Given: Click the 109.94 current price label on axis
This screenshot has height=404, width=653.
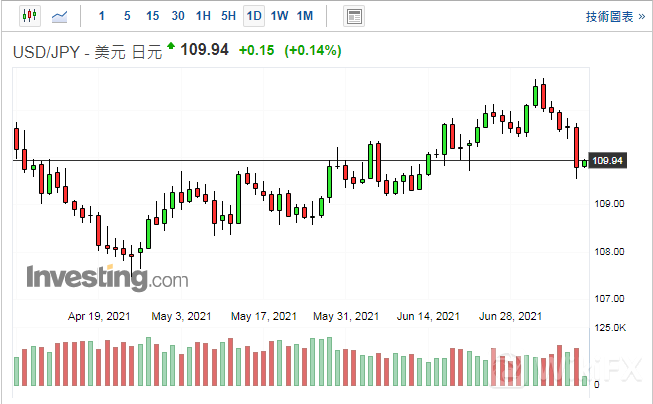Looking at the screenshot, I should (608, 161).
